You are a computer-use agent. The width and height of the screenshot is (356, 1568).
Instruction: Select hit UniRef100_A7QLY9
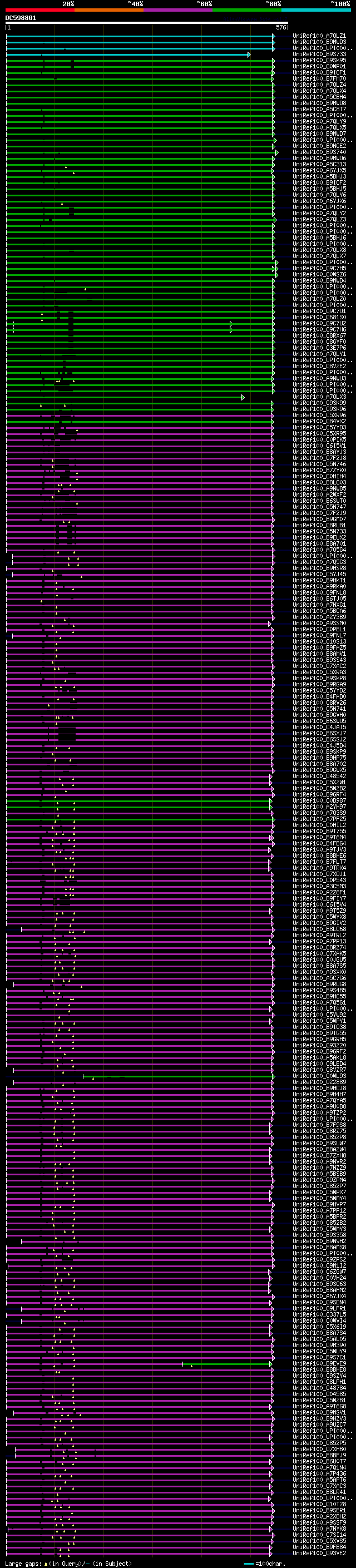(x=319, y=122)
